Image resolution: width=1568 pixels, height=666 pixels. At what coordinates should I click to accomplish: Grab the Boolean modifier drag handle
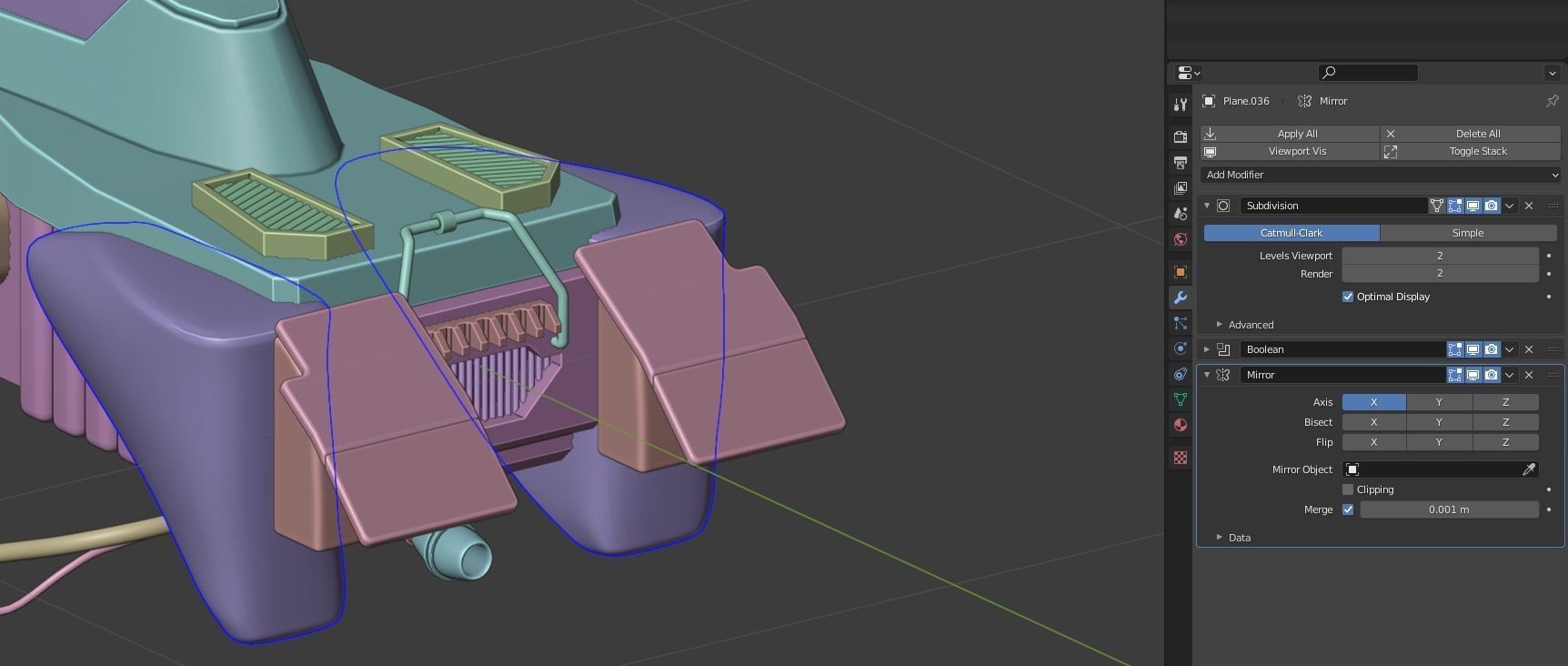tap(1553, 349)
